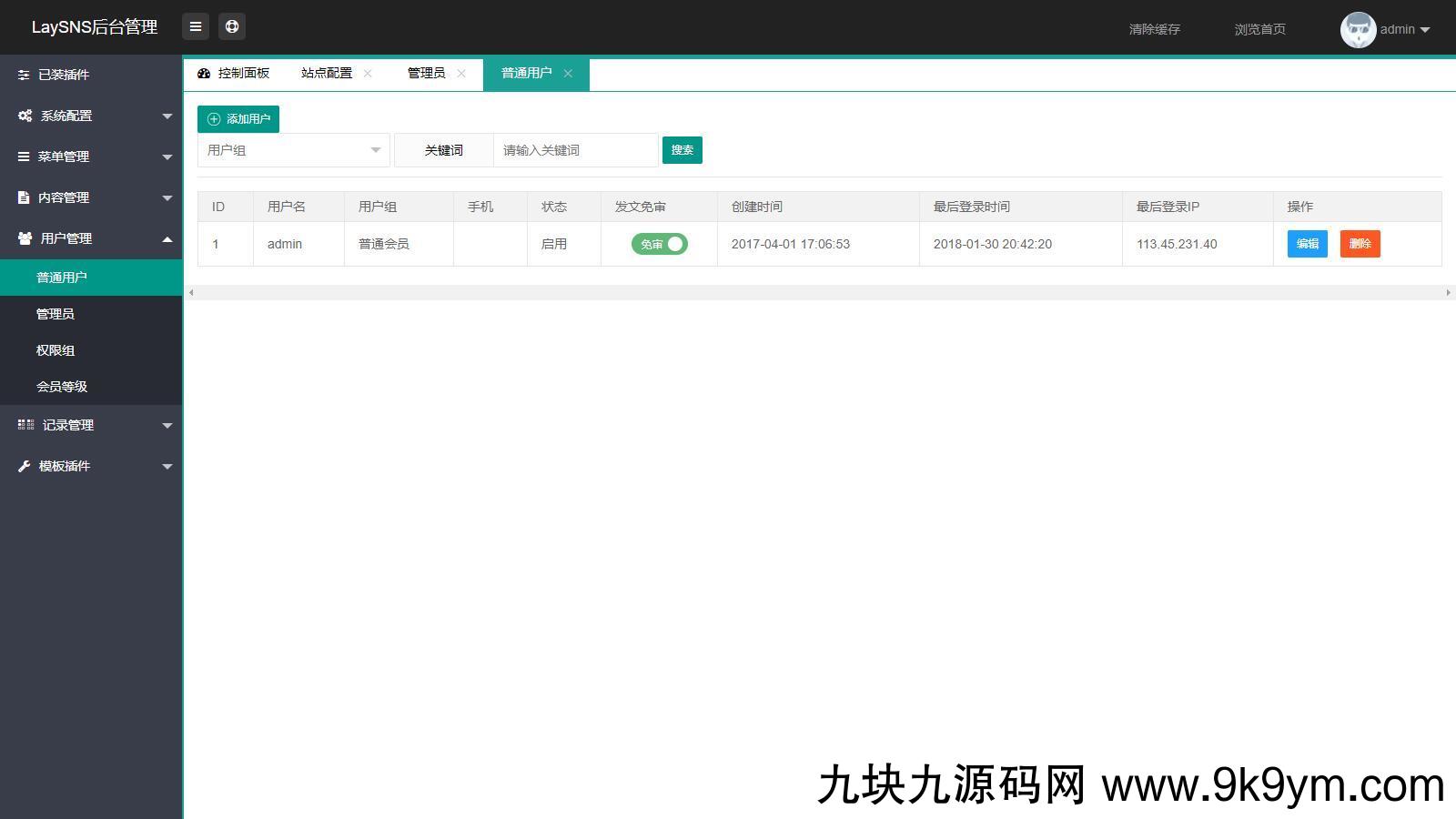Close the 管理员 tab
This screenshot has height=819, width=1456.
[461, 74]
